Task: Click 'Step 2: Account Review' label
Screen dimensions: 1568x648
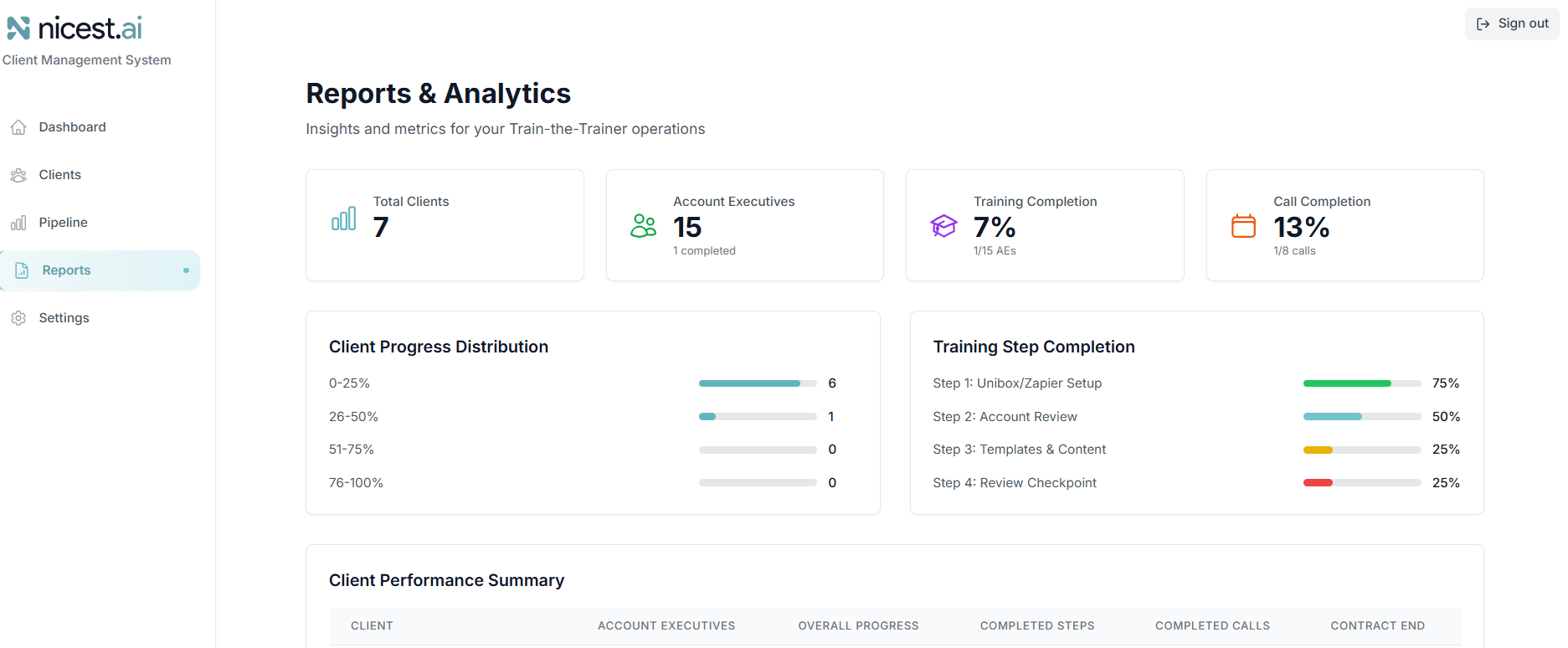Action: [x=1005, y=417]
